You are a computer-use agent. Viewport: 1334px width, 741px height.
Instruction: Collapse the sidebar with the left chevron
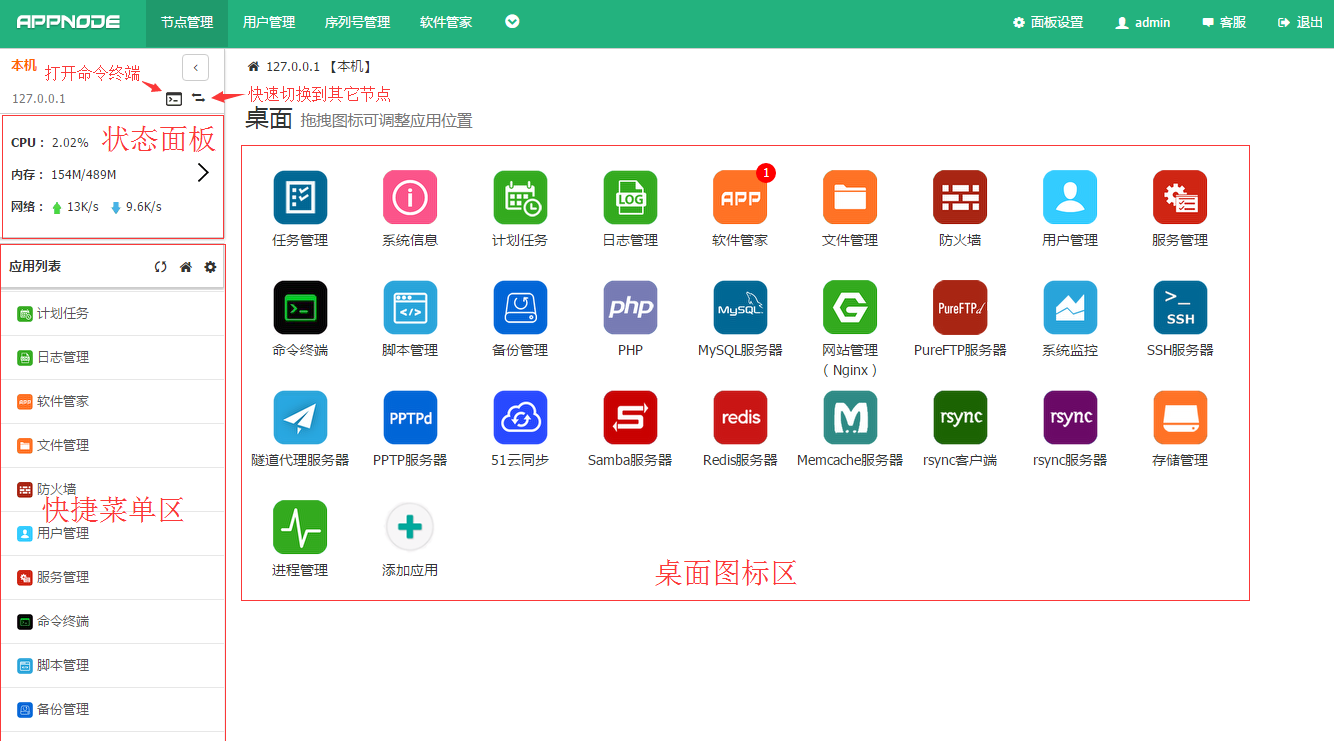(x=195, y=67)
